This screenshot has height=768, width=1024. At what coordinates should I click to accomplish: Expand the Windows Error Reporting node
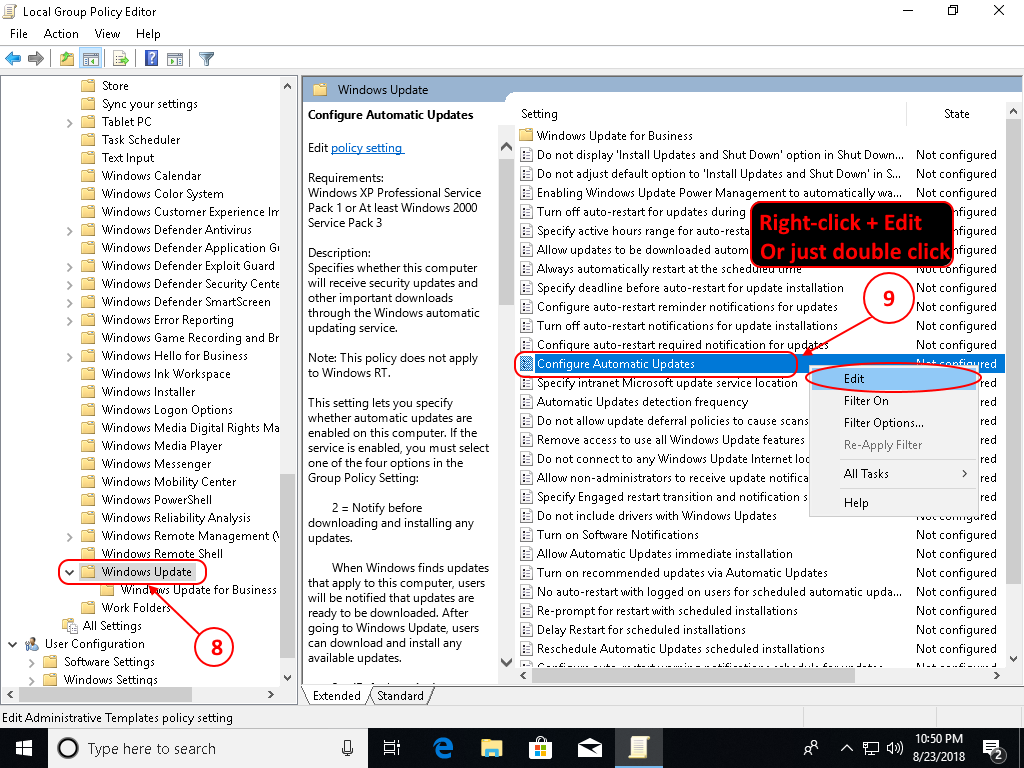pos(69,321)
